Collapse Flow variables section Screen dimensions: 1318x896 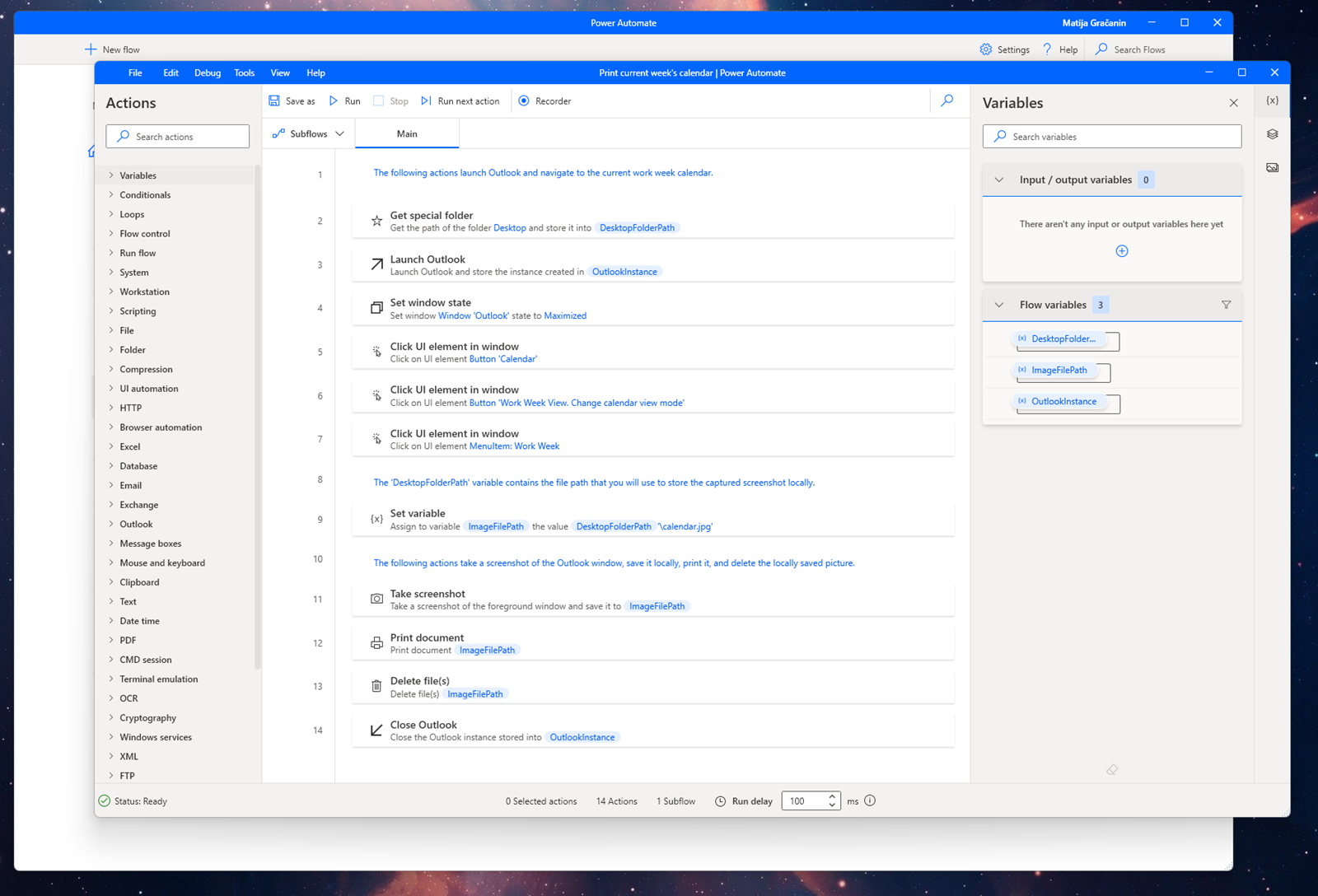pyautogui.click(x=999, y=305)
